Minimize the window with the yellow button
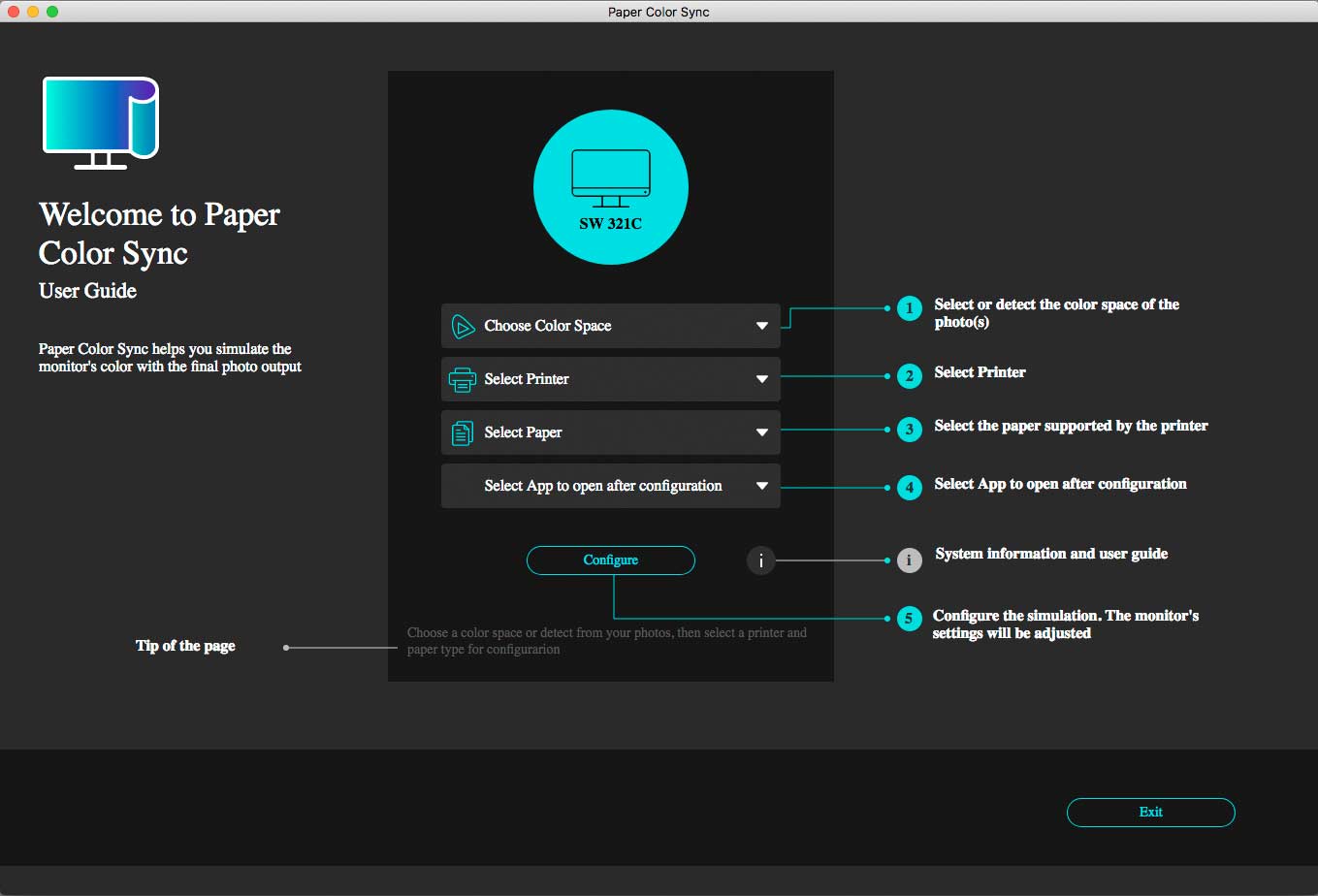Image resolution: width=1318 pixels, height=896 pixels. coord(33,12)
